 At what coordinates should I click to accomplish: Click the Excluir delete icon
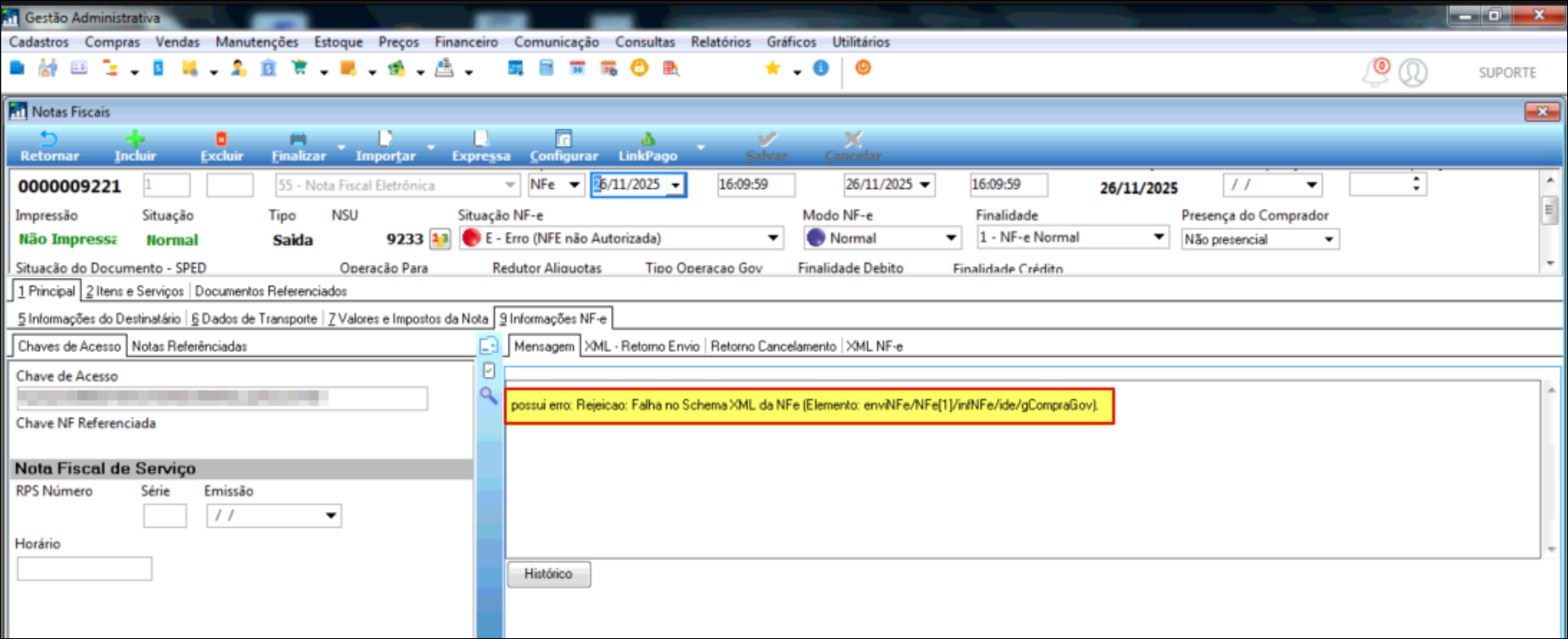[x=221, y=140]
